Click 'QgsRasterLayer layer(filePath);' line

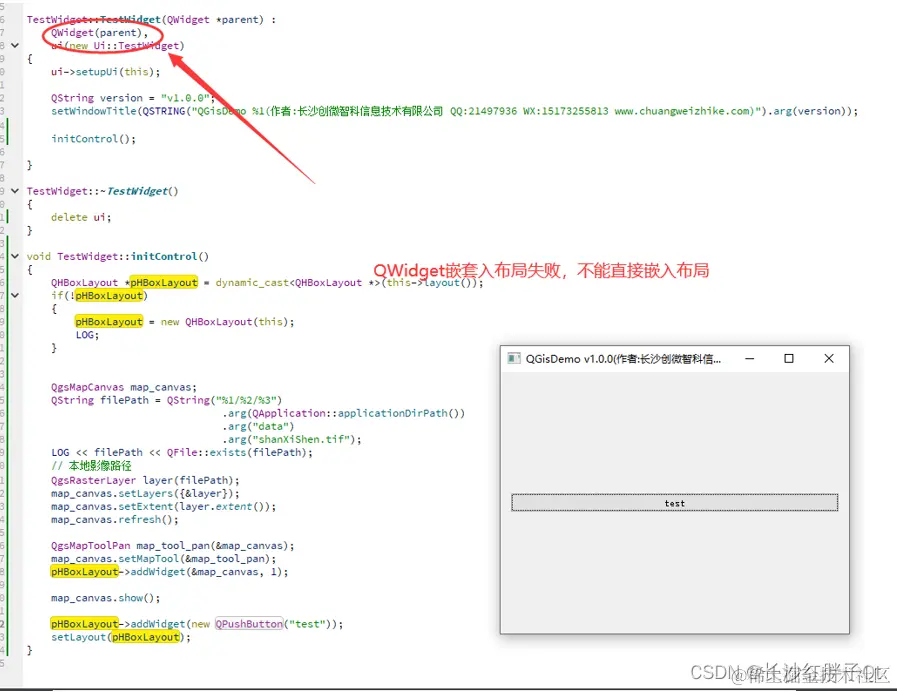[145, 480]
